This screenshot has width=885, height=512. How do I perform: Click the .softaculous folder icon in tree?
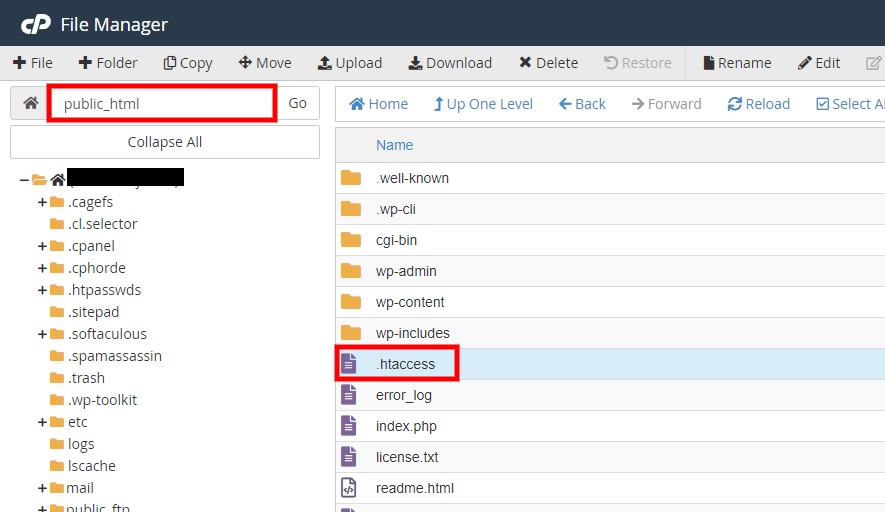(57, 334)
